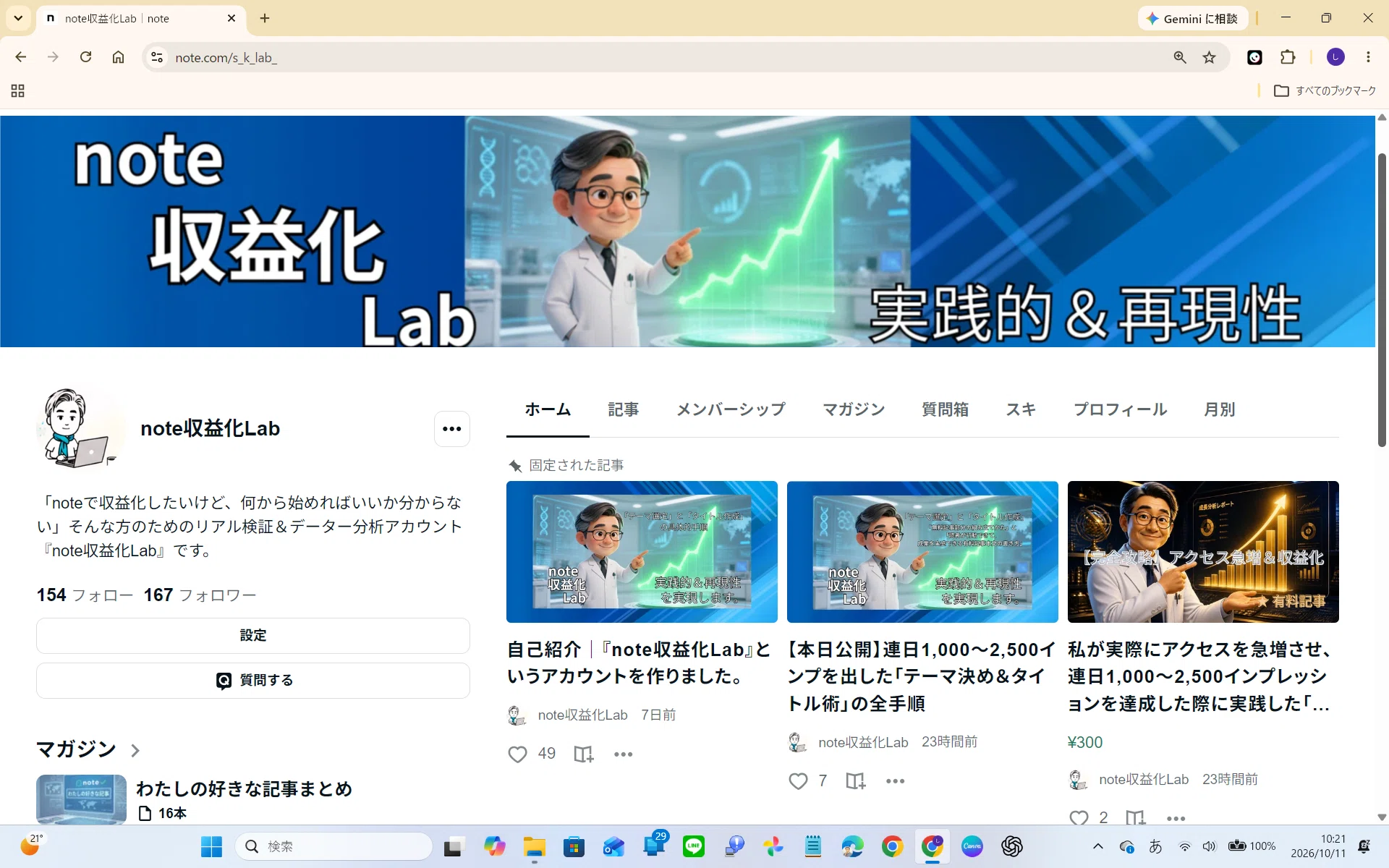
Task: Open the zoom magnifier in address bar
Action: (x=1180, y=57)
